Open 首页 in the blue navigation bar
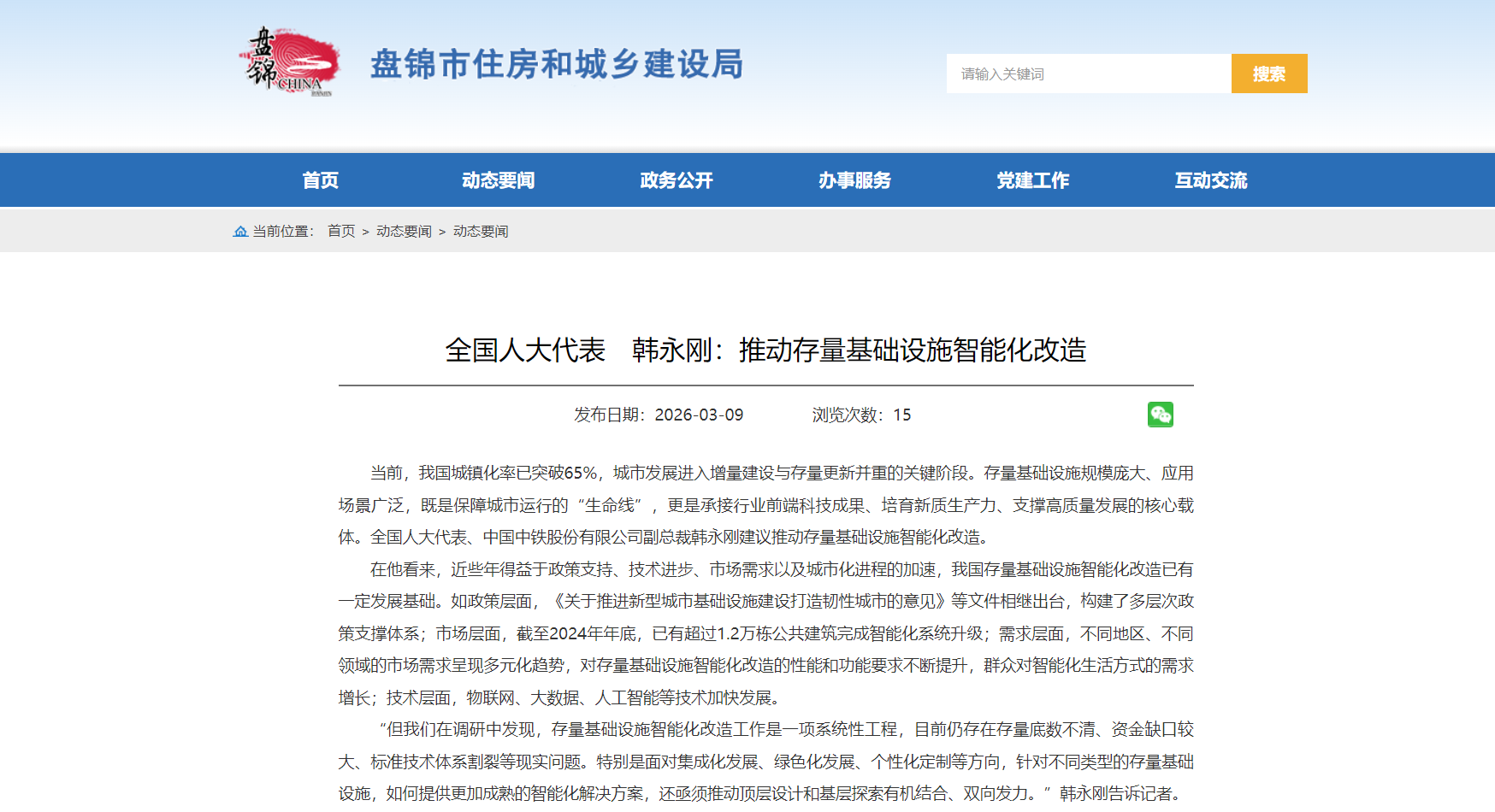This screenshot has width=1495, height=812. click(321, 180)
